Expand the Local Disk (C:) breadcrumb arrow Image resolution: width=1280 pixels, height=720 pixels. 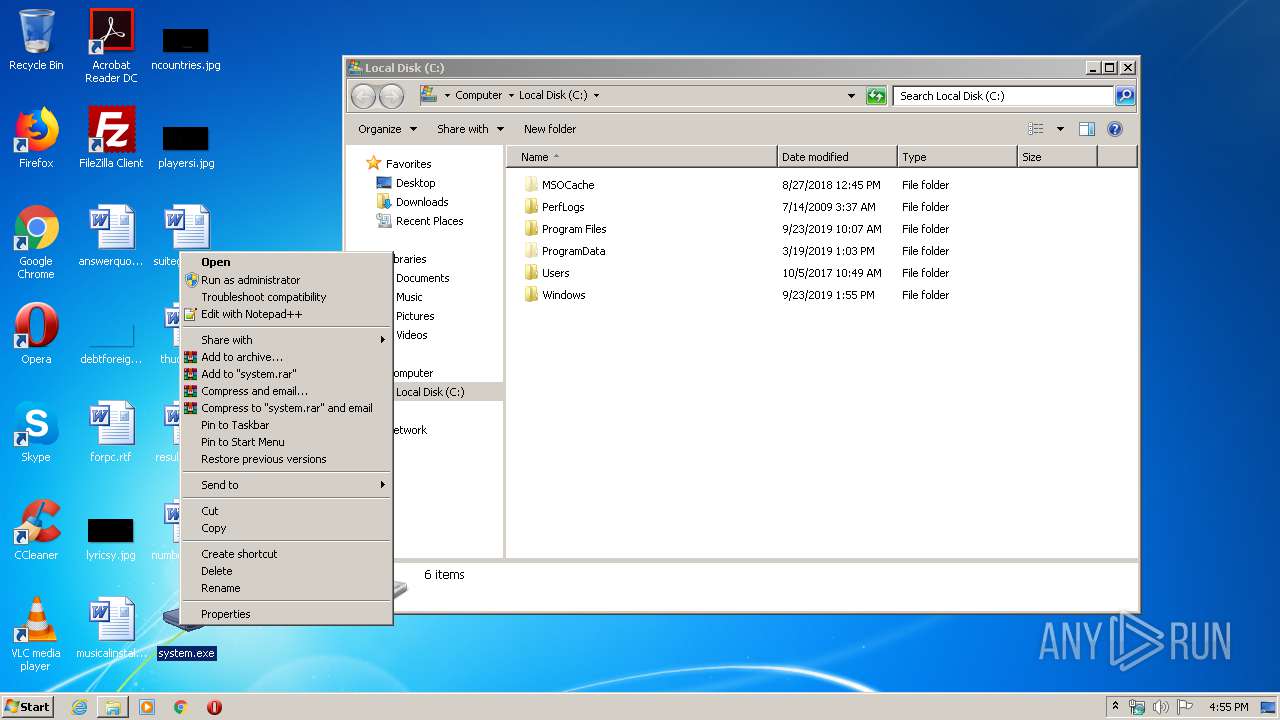(x=597, y=96)
